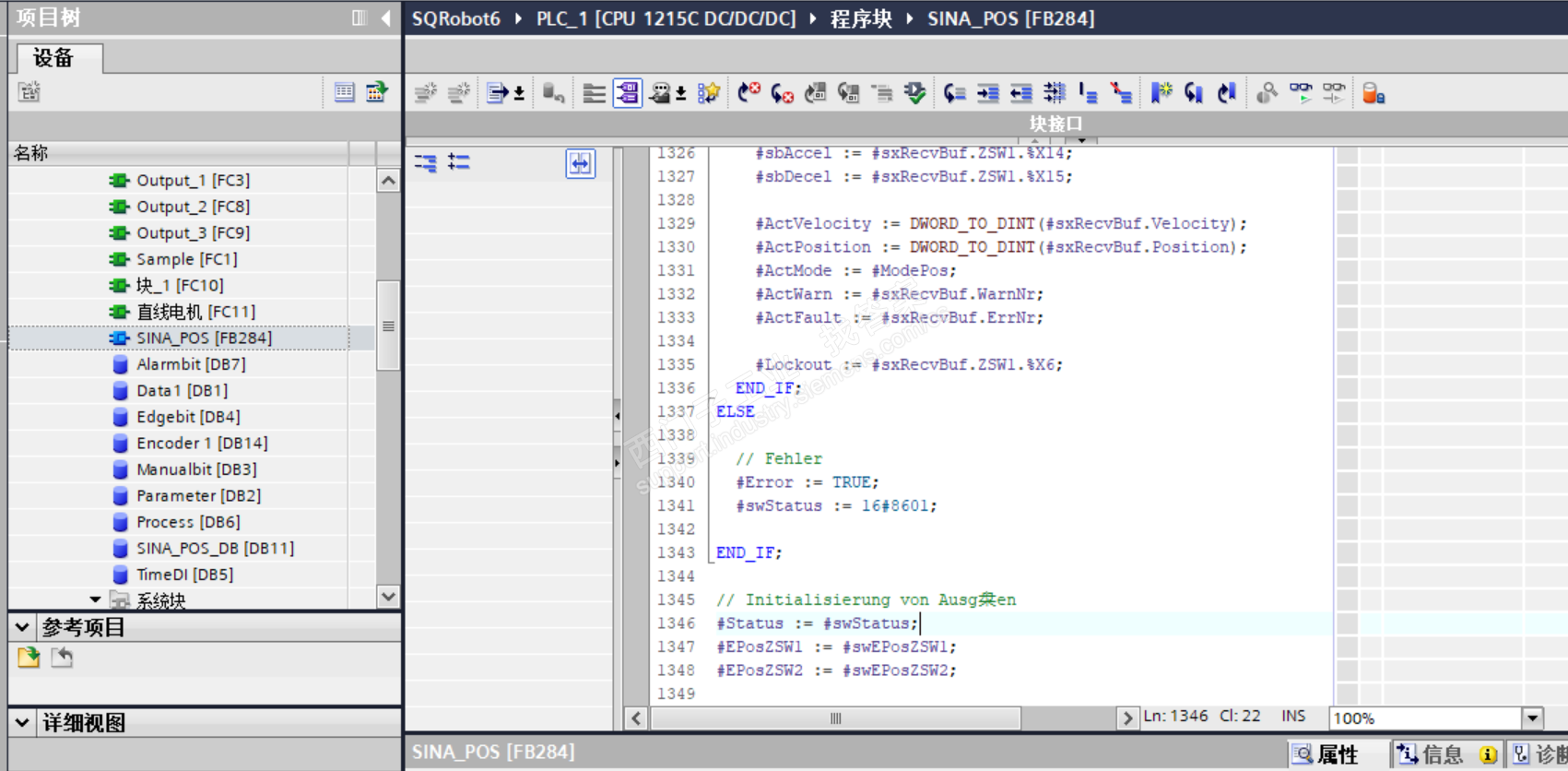Viewport: 1568px width, 771px height.
Task: Collapse the 参考项目 section
Action: (x=22, y=628)
